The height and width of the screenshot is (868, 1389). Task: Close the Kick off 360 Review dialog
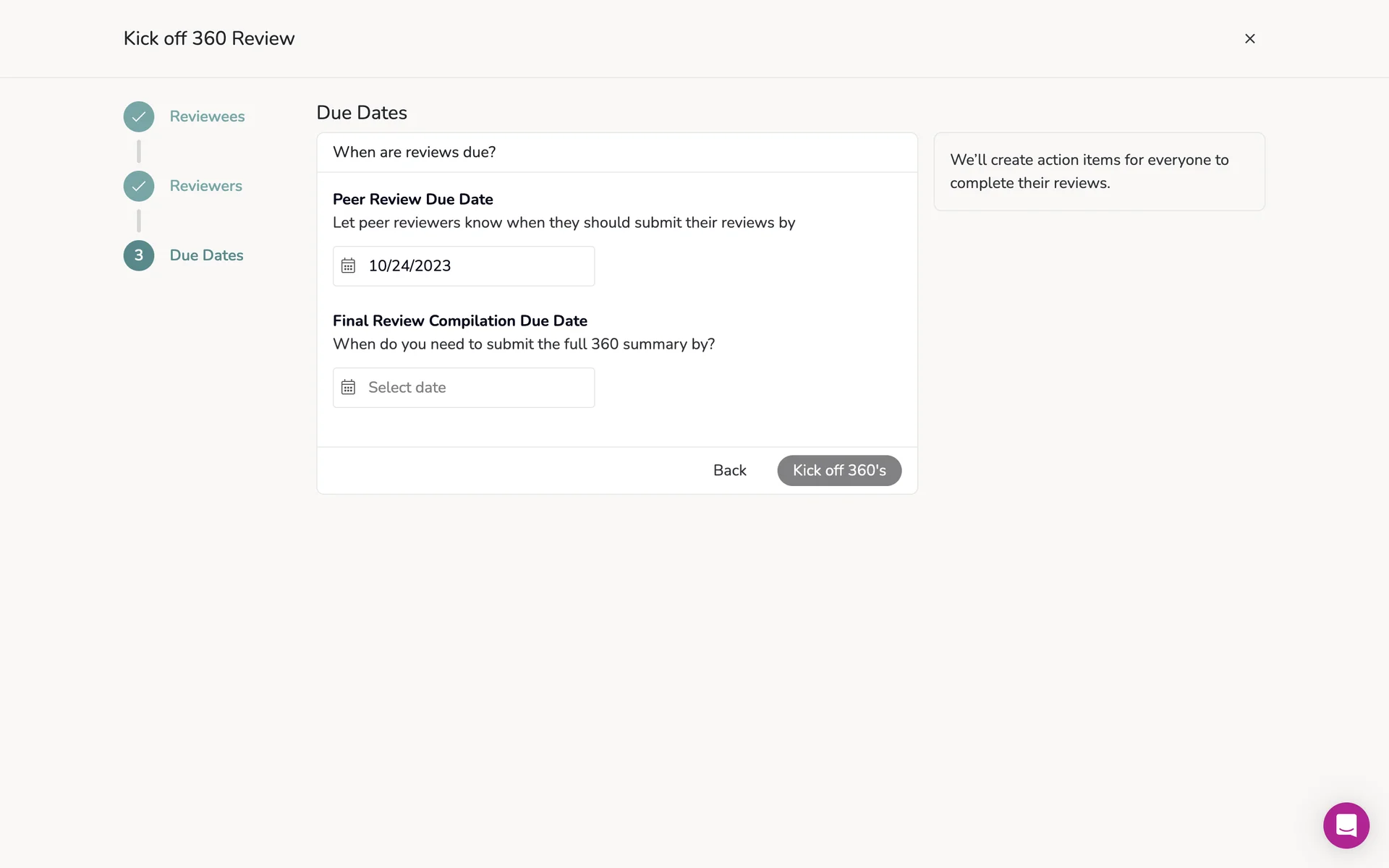[1249, 39]
